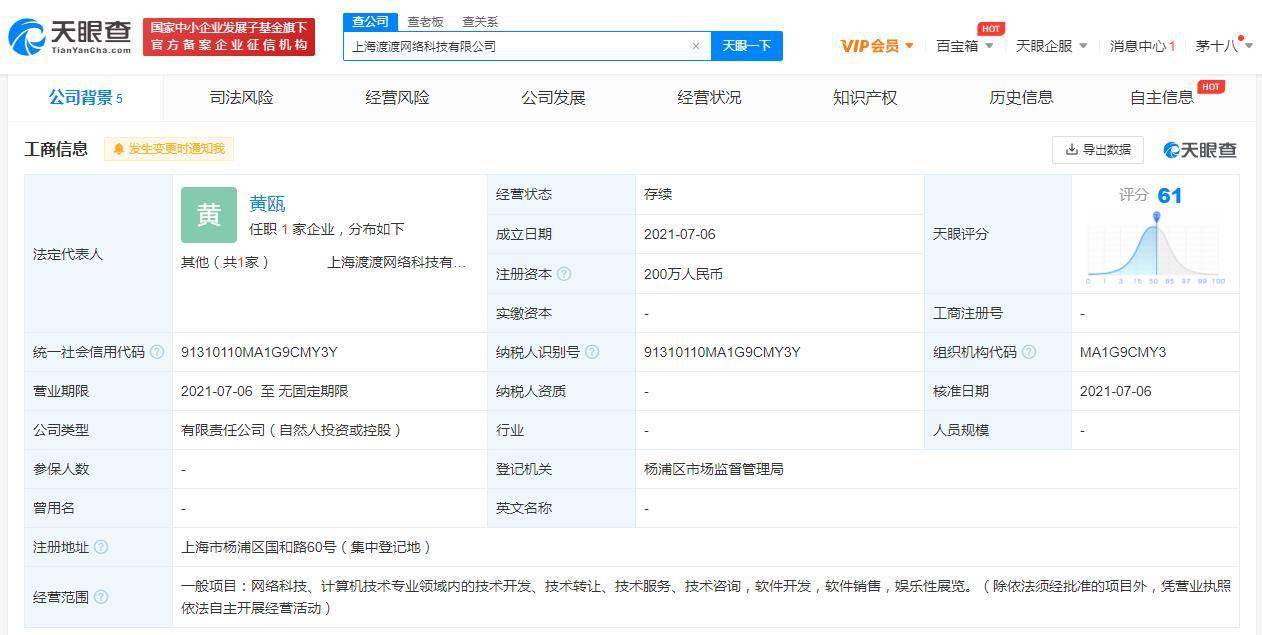Image resolution: width=1262 pixels, height=635 pixels.
Task: Open the 上海渡渡网络科技有… company link
Action: click(397, 262)
